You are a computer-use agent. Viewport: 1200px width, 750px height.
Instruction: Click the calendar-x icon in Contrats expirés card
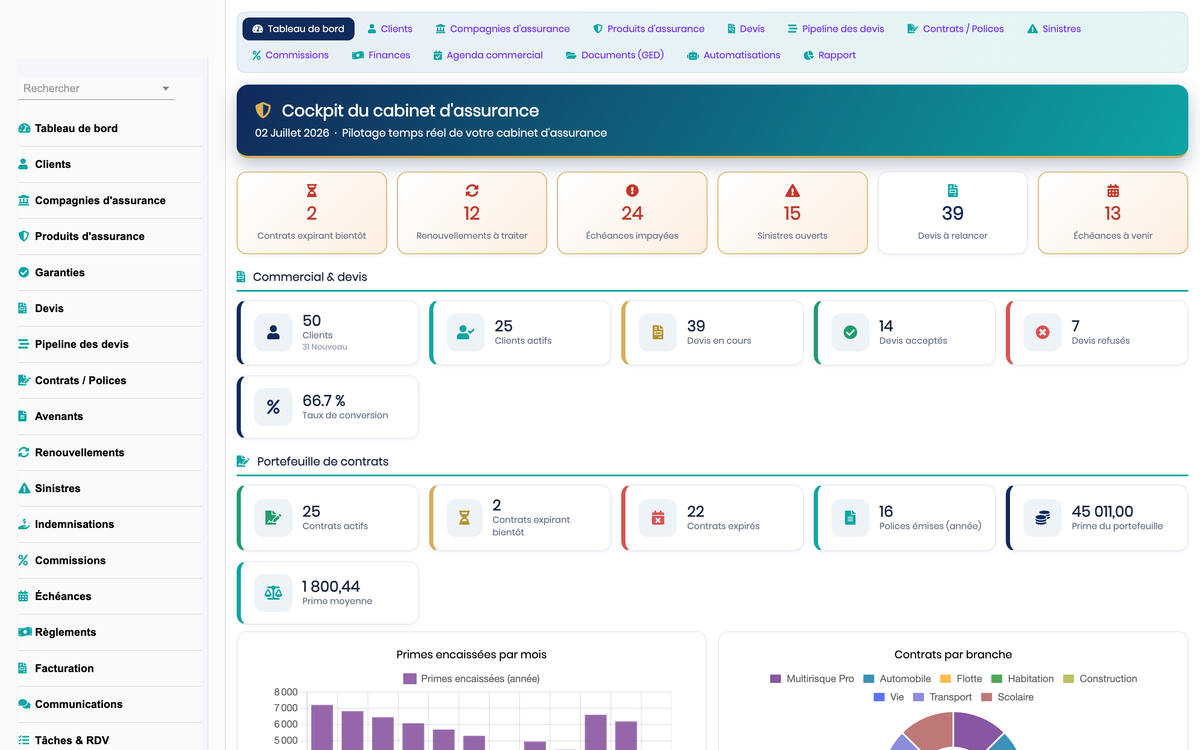(x=658, y=517)
